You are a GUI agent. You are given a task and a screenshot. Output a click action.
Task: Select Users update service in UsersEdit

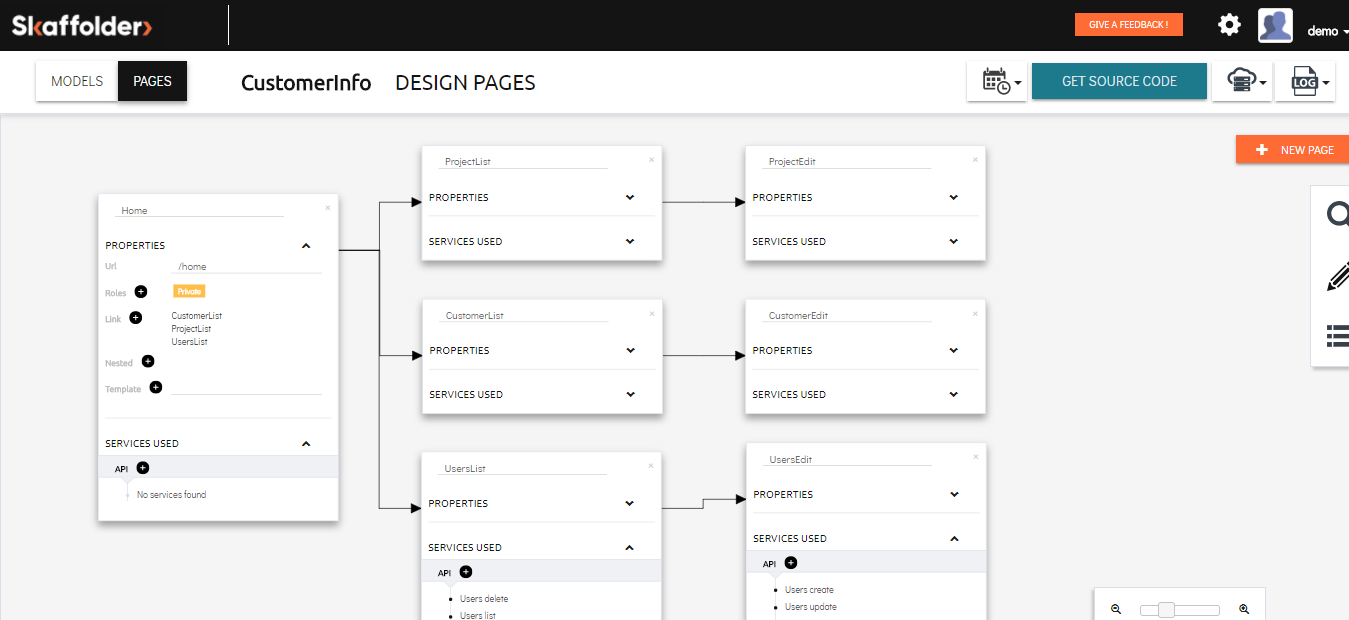[x=811, y=607]
